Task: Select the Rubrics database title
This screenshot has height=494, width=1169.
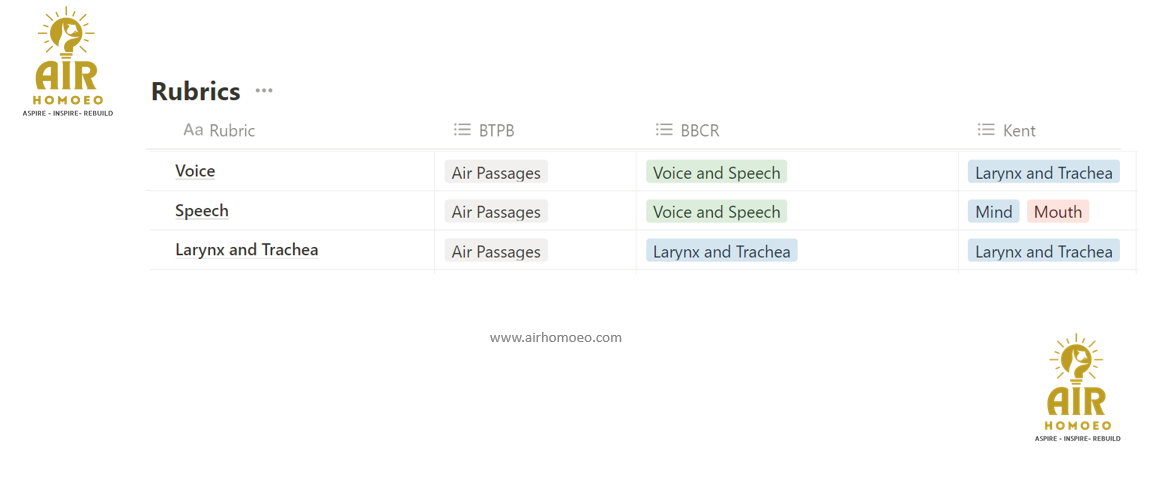Action: pyautogui.click(x=196, y=91)
